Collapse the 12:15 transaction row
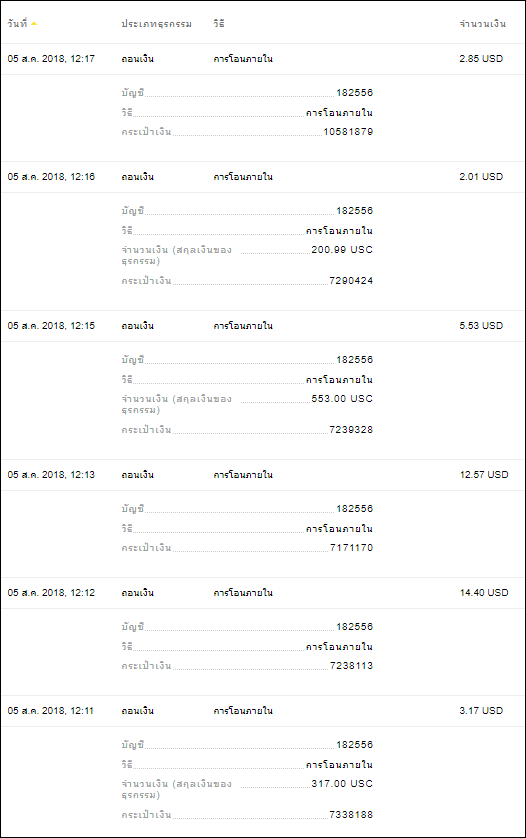Viewport: 526px width, 838px height. point(263,326)
